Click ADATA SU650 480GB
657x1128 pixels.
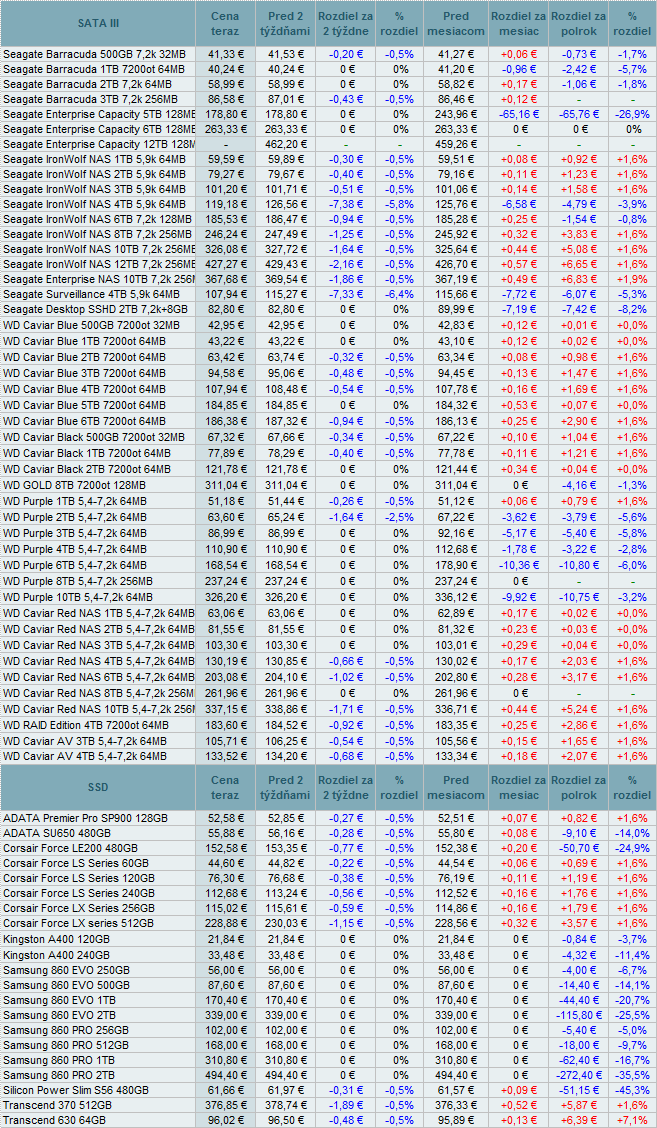pos(57,832)
